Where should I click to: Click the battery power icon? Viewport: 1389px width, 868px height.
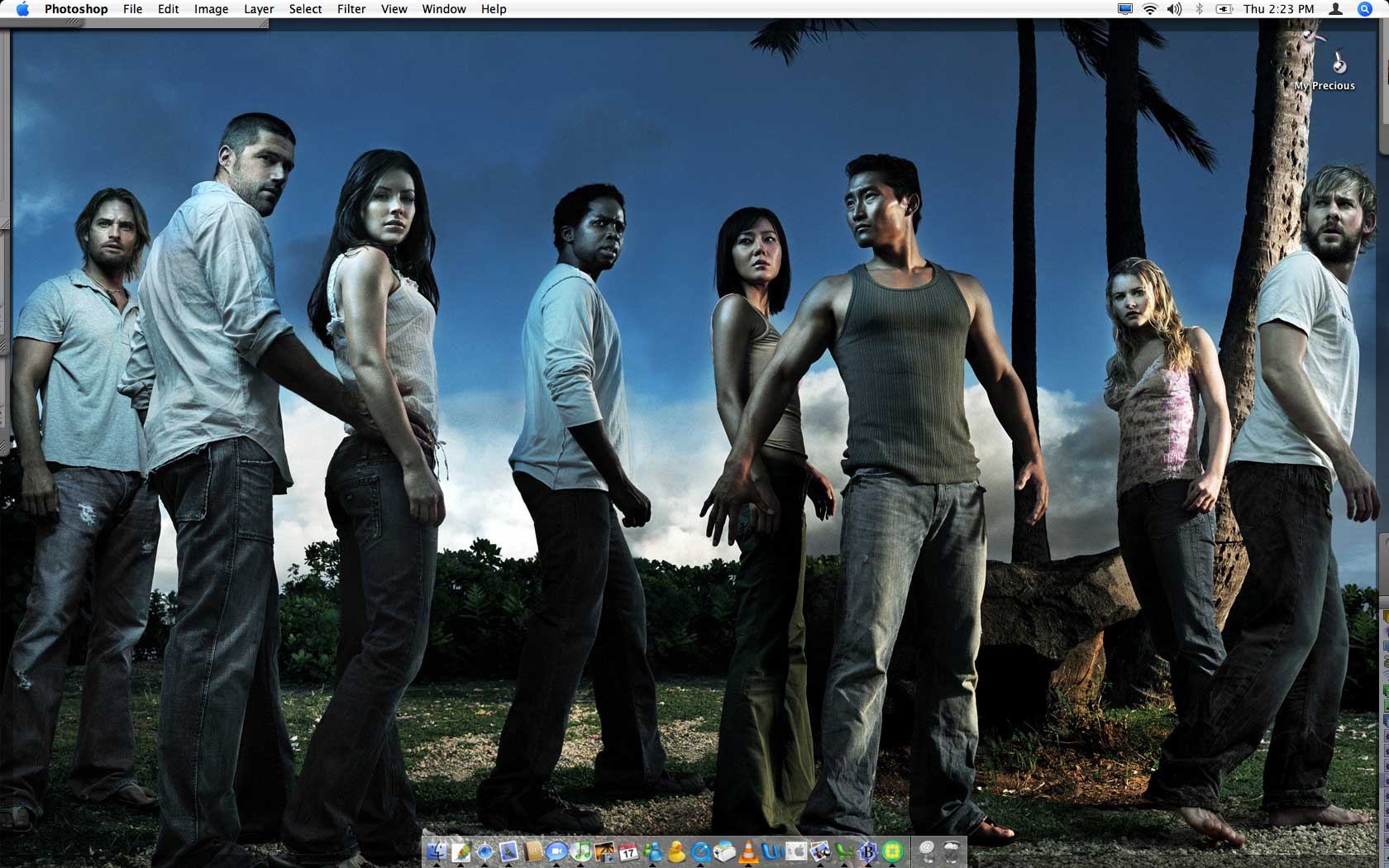[1224, 9]
